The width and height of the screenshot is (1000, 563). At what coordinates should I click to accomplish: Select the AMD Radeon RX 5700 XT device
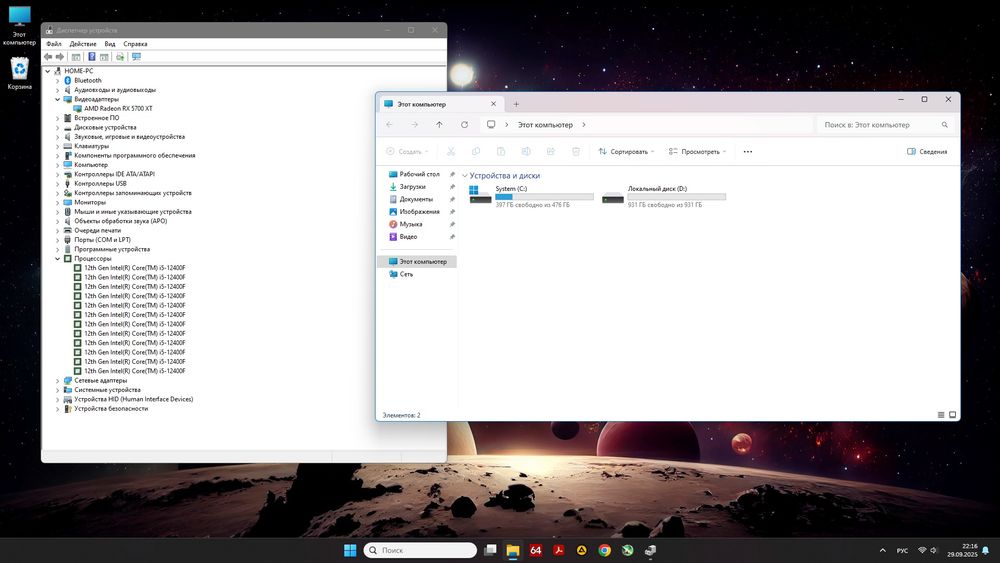(118, 108)
